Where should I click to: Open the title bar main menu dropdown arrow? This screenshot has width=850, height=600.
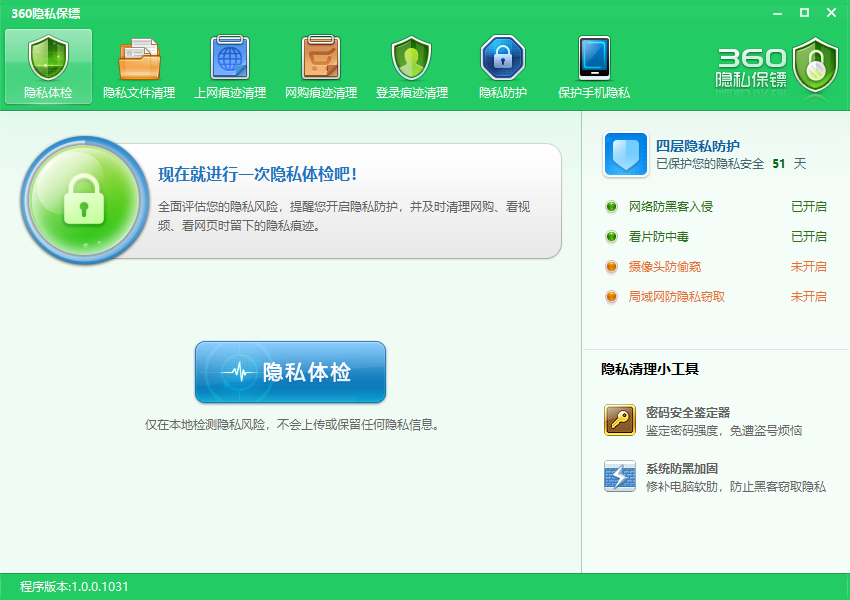point(776,13)
